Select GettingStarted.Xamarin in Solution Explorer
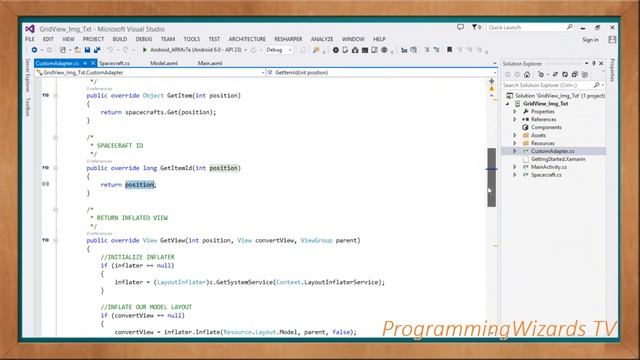This screenshot has width=640, height=360. [x=558, y=159]
